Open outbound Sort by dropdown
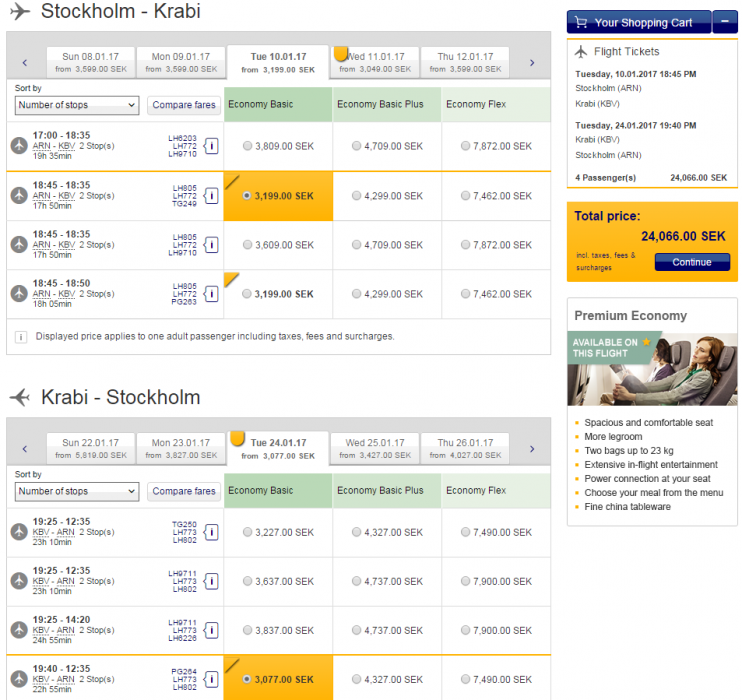Screen dimensions: 742x700 77,105
